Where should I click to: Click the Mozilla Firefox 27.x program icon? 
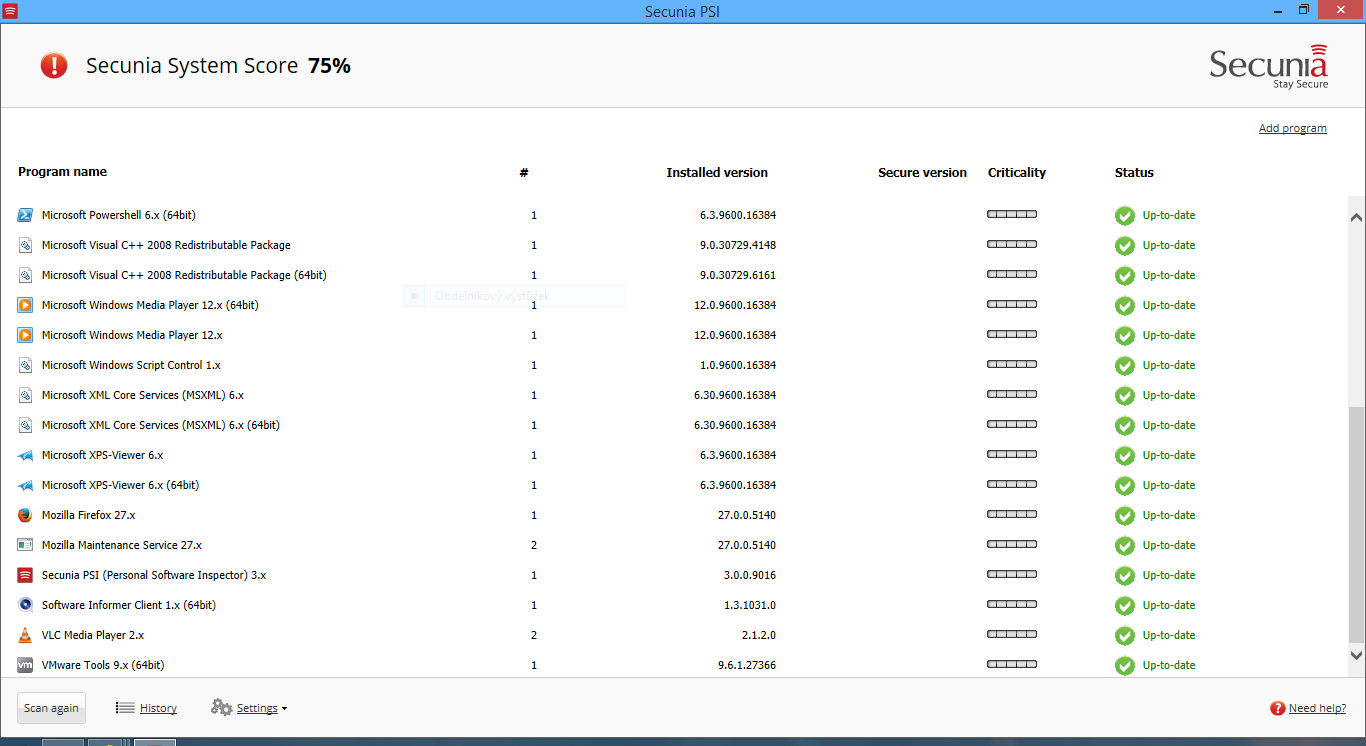(x=25, y=515)
